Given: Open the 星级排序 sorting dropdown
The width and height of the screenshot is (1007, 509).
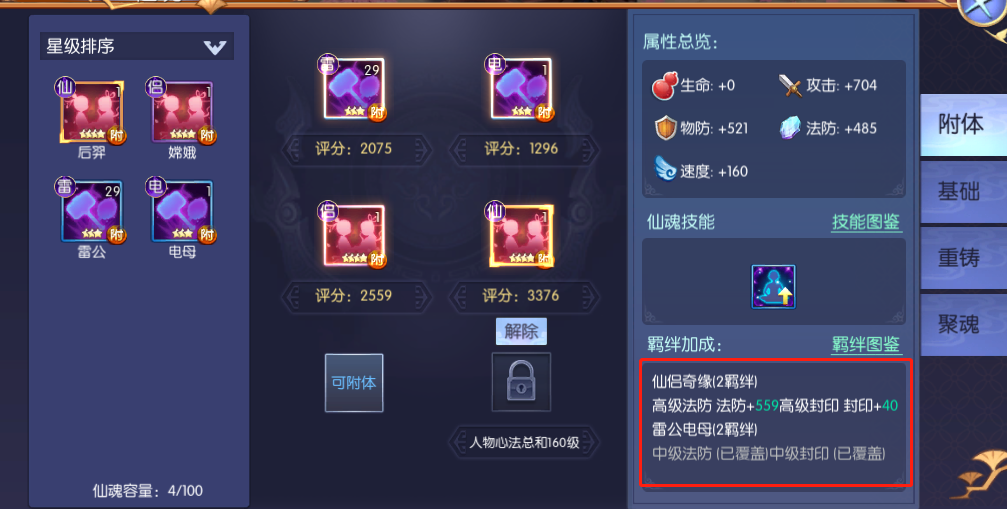Looking at the screenshot, I should tap(137, 46).
